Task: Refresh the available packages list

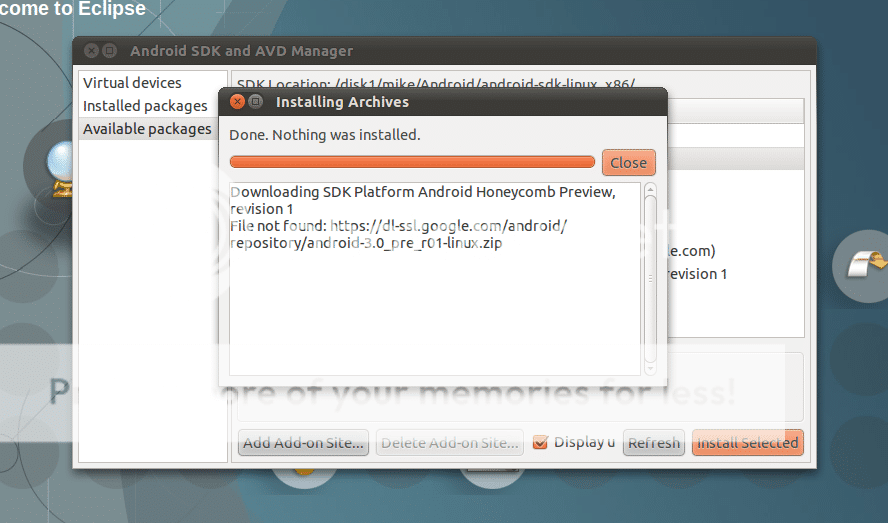Action: point(654,443)
